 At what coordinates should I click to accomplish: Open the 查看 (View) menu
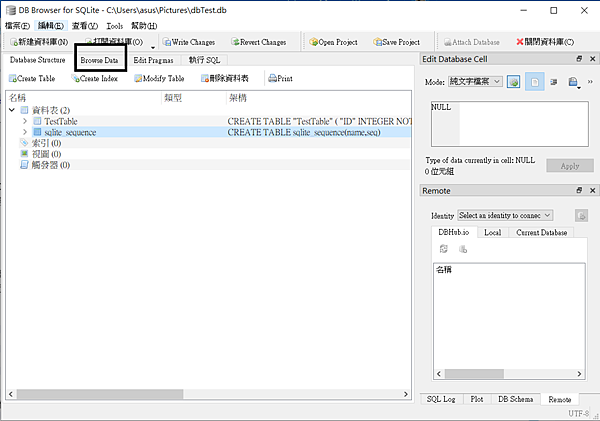(x=85, y=26)
